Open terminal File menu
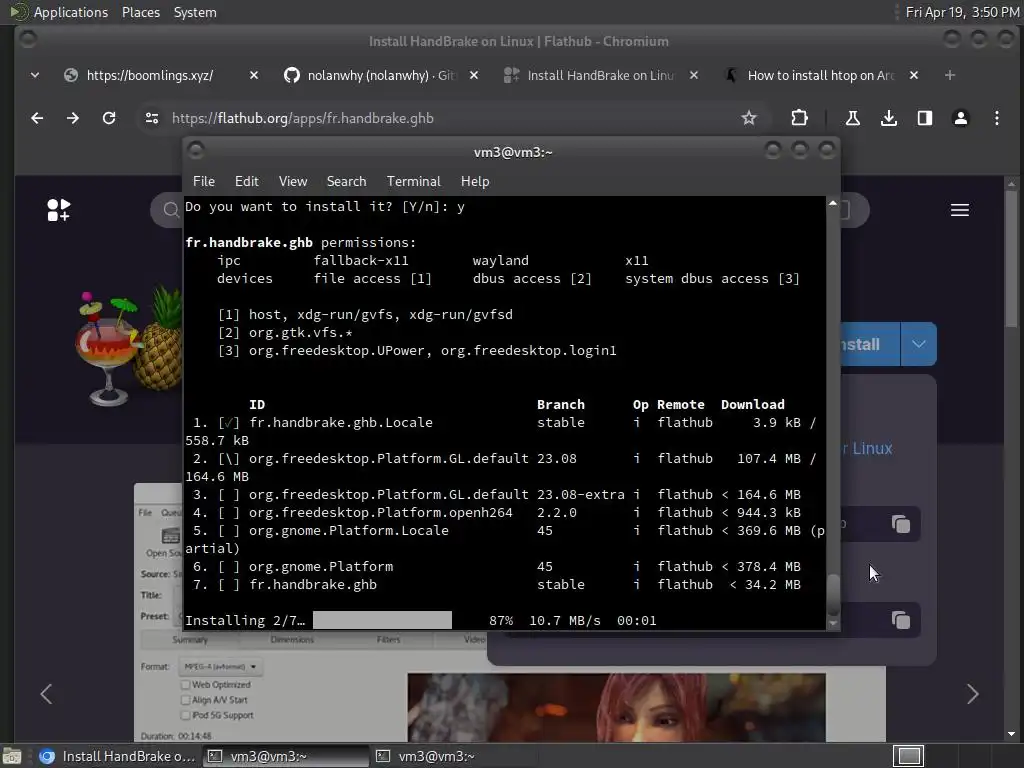This screenshot has height=768, width=1024. tap(204, 182)
